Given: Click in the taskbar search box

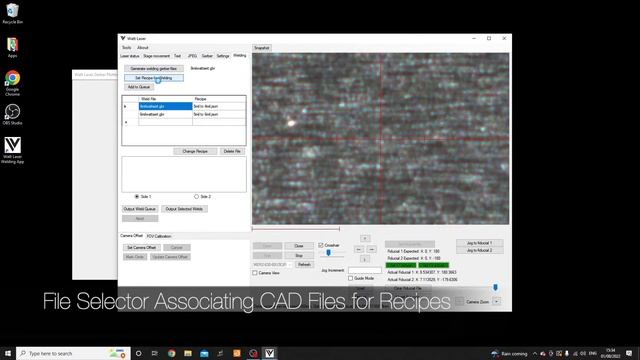Looking at the screenshot, I should tap(73, 353).
